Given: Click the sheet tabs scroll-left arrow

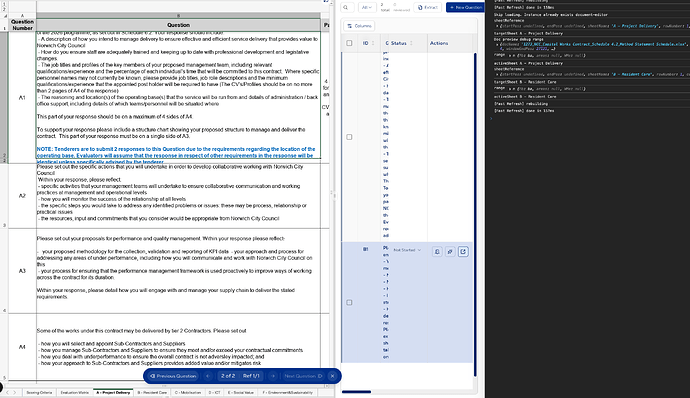Looking at the screenshot, I should pos(7,392).
